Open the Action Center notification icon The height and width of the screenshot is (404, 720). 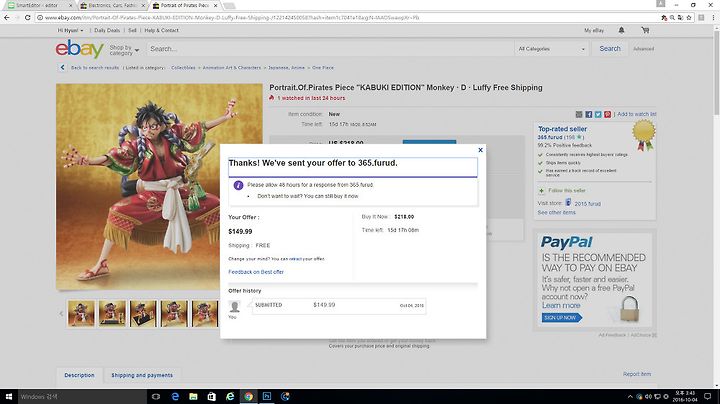point(708,396)
